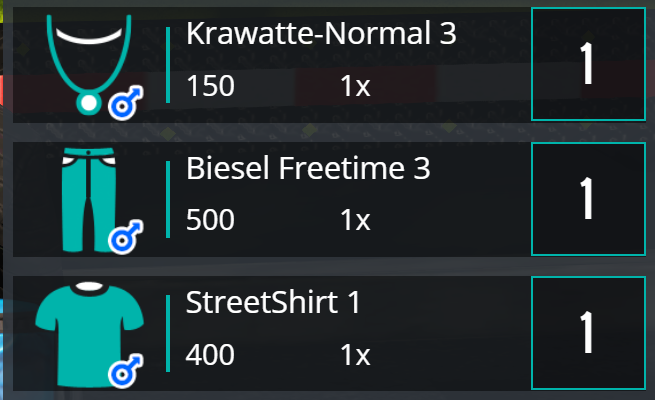Click the male symbol on the shirt item

(126, 371)
